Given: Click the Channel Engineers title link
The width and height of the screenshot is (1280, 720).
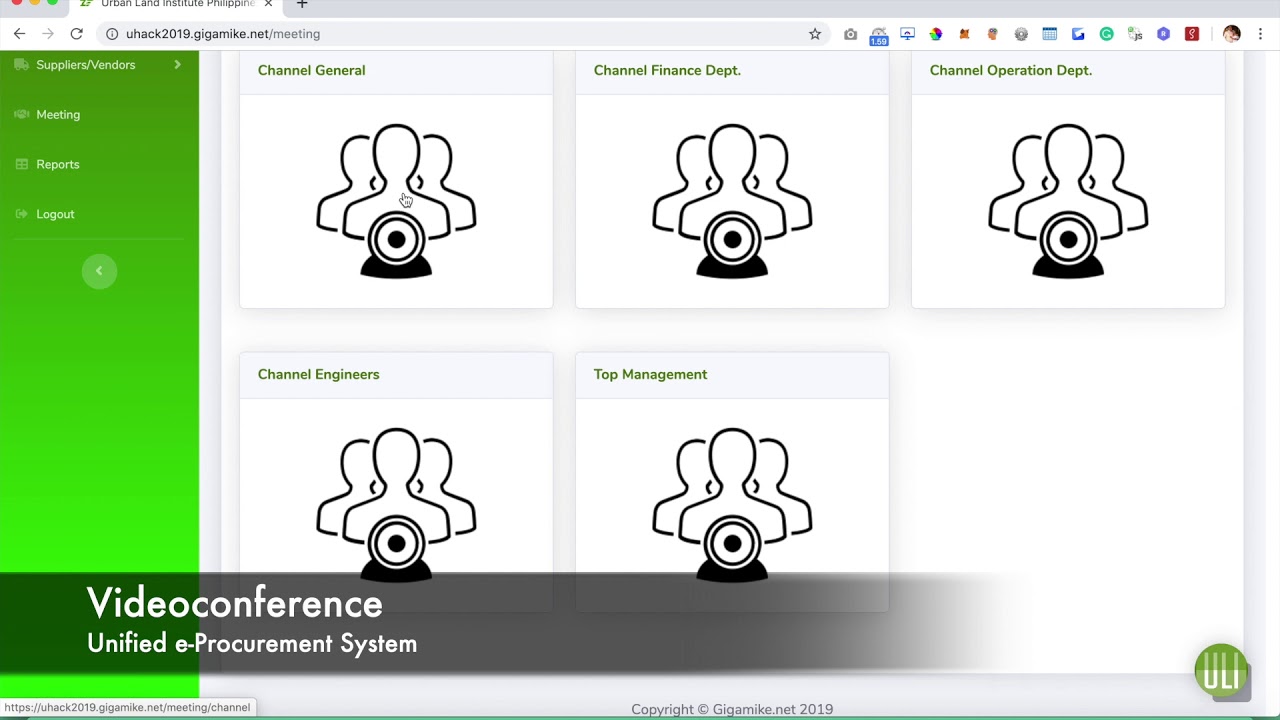Looking at the screenshot, I should coord(318,374).
